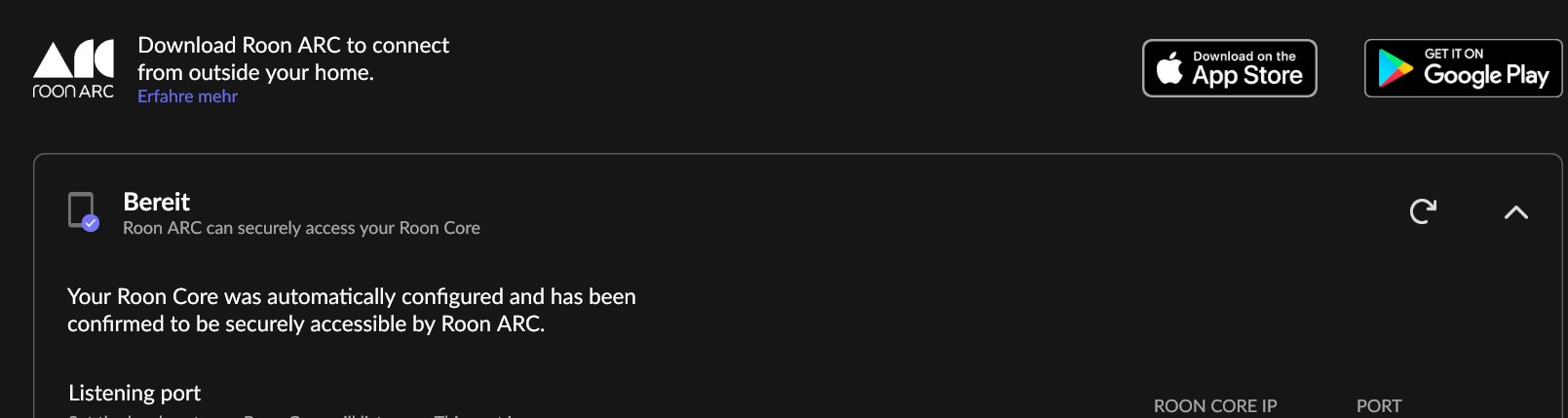Viewport: 1568px width, 418px height.
Task: Open the Erfahre mehr link
Action: [x=187, y=96]
